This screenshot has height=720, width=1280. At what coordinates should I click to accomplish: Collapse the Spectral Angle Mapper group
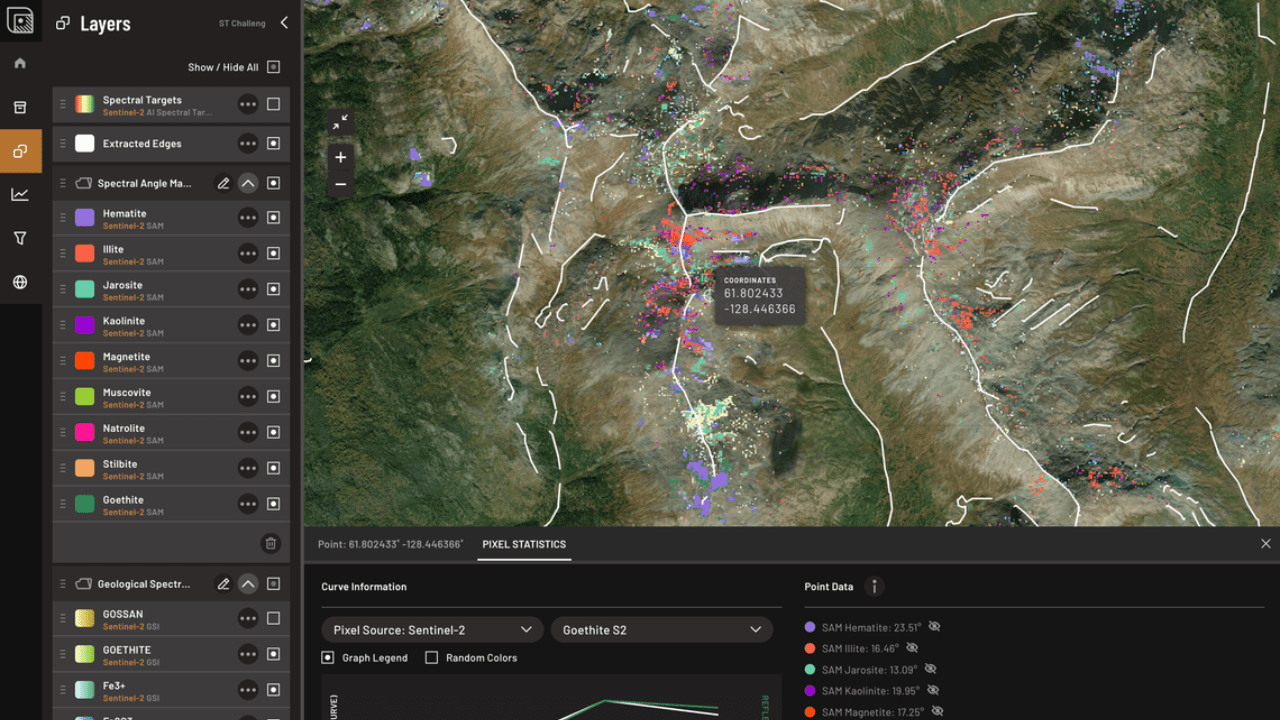point(248,183)
